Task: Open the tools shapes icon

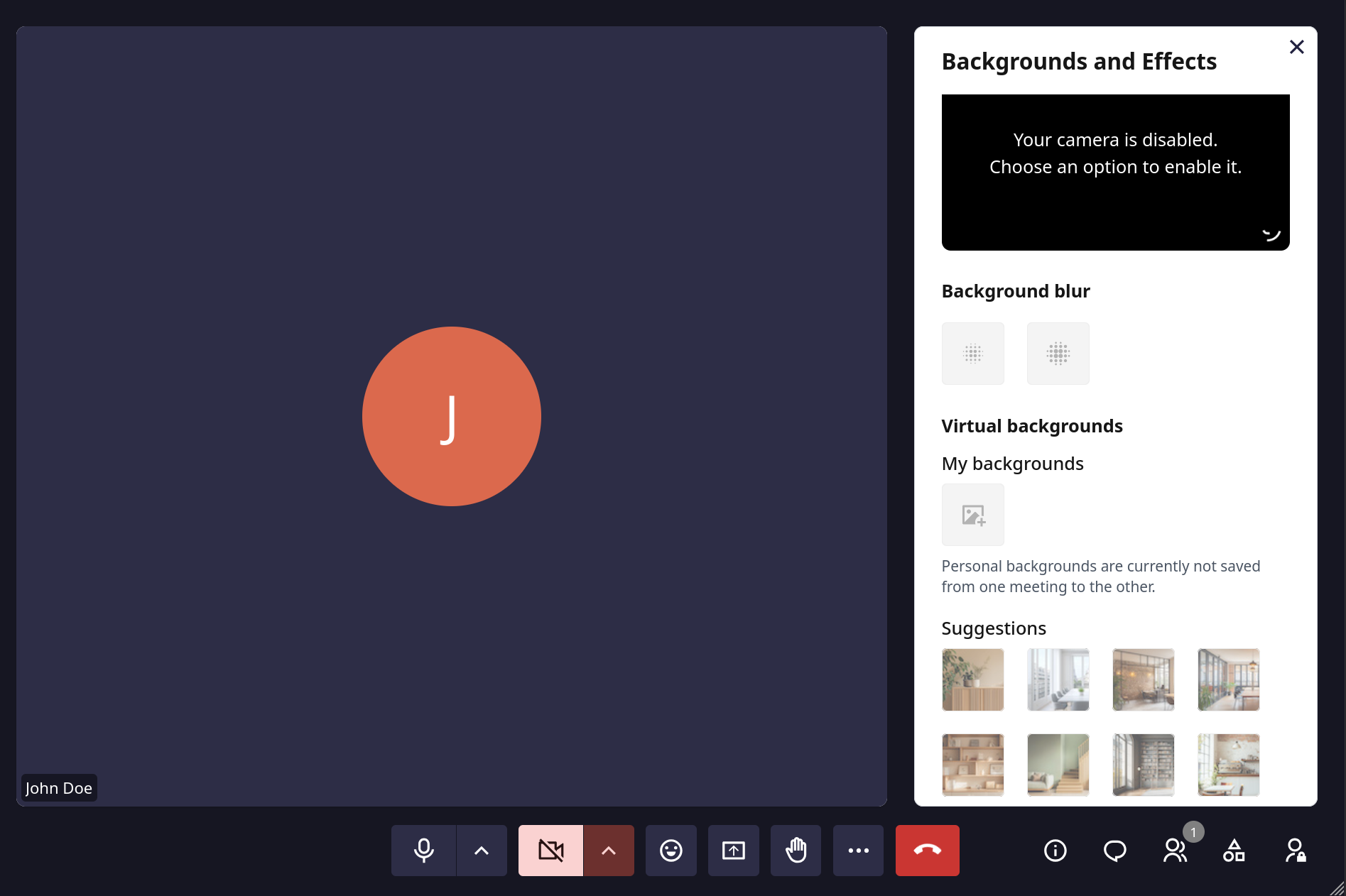Action: tap(1234, 850)
